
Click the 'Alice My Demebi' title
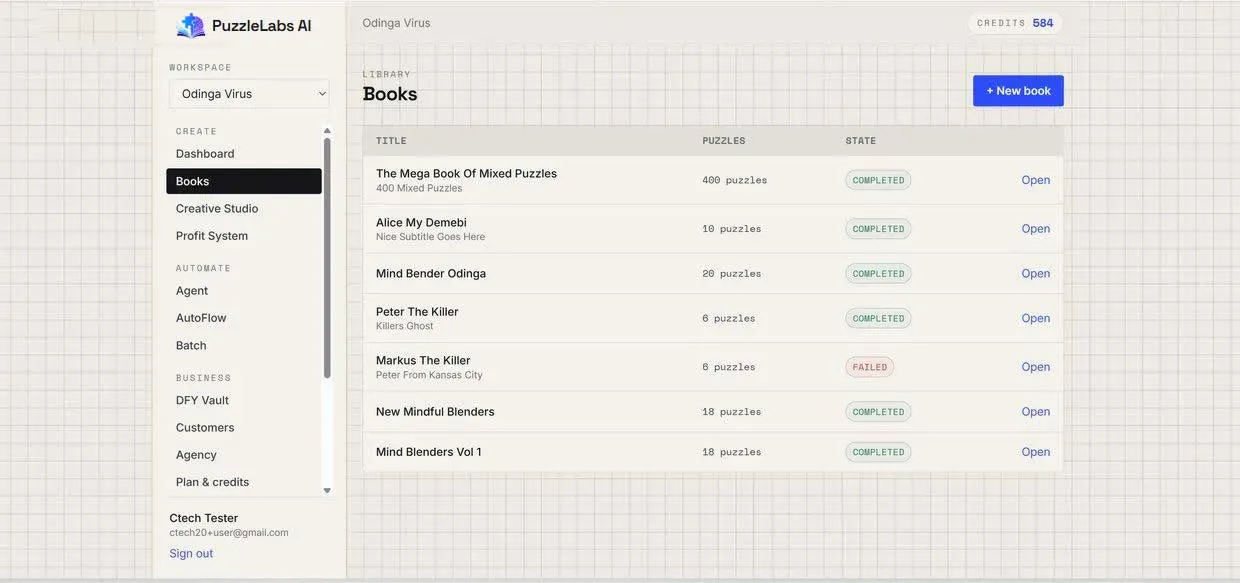point(421,223)
